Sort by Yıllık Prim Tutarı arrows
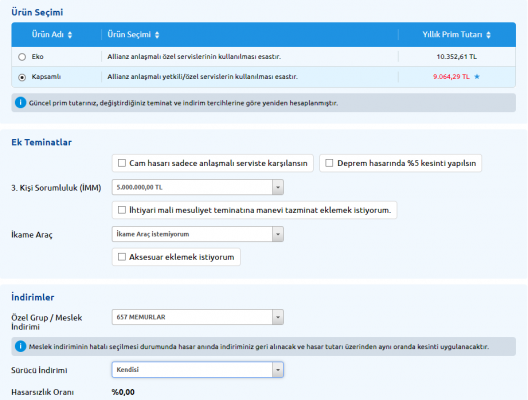528x400 pixels. 488,35
